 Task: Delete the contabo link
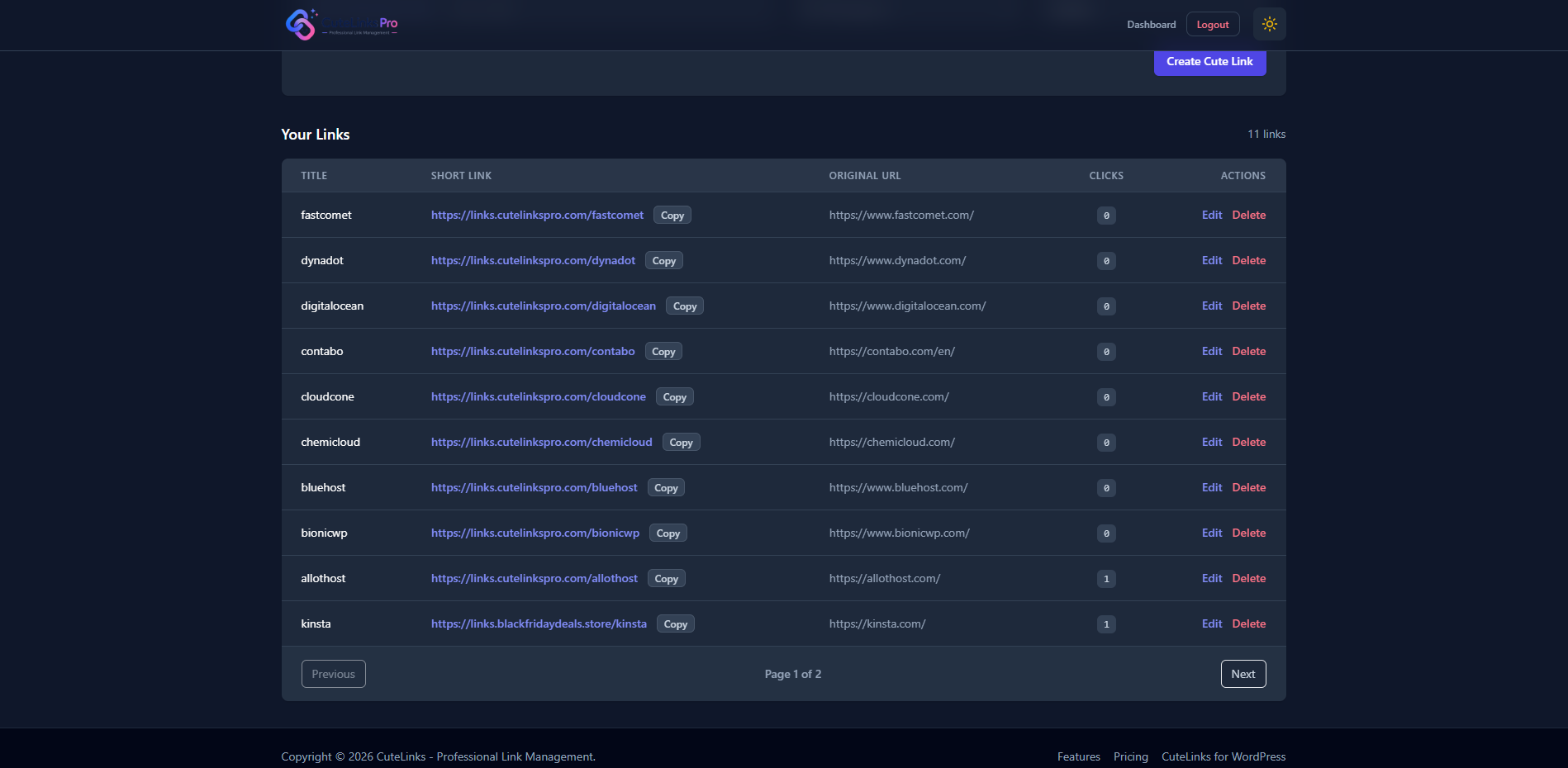[x=1249, y=351]
